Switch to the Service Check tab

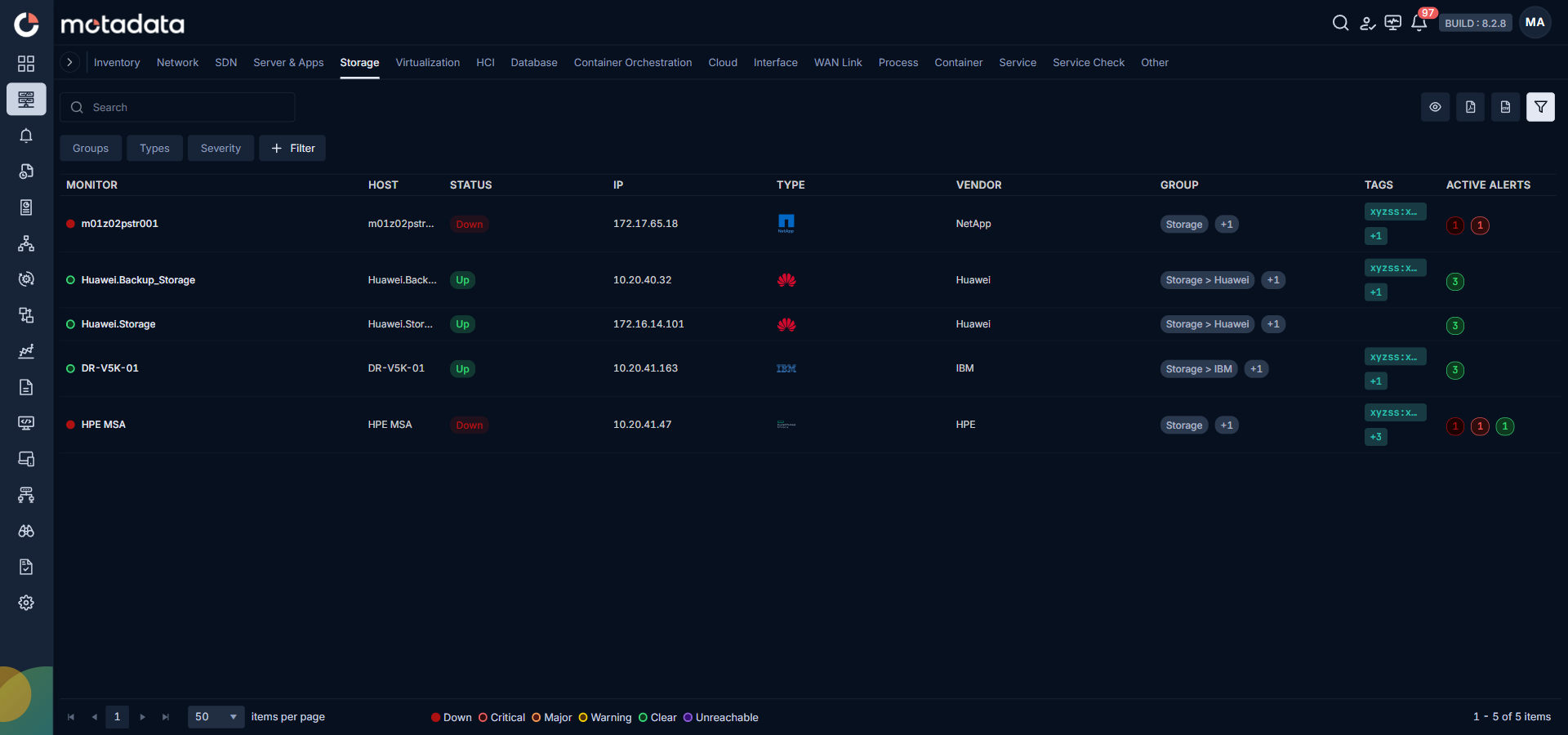click(x=1089, y=63)
